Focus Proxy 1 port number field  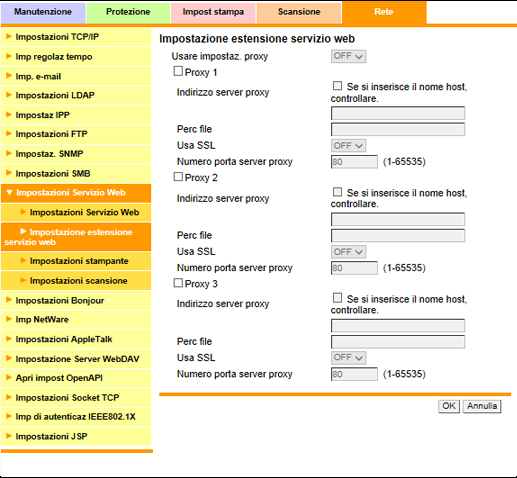(x=354, y=162)
